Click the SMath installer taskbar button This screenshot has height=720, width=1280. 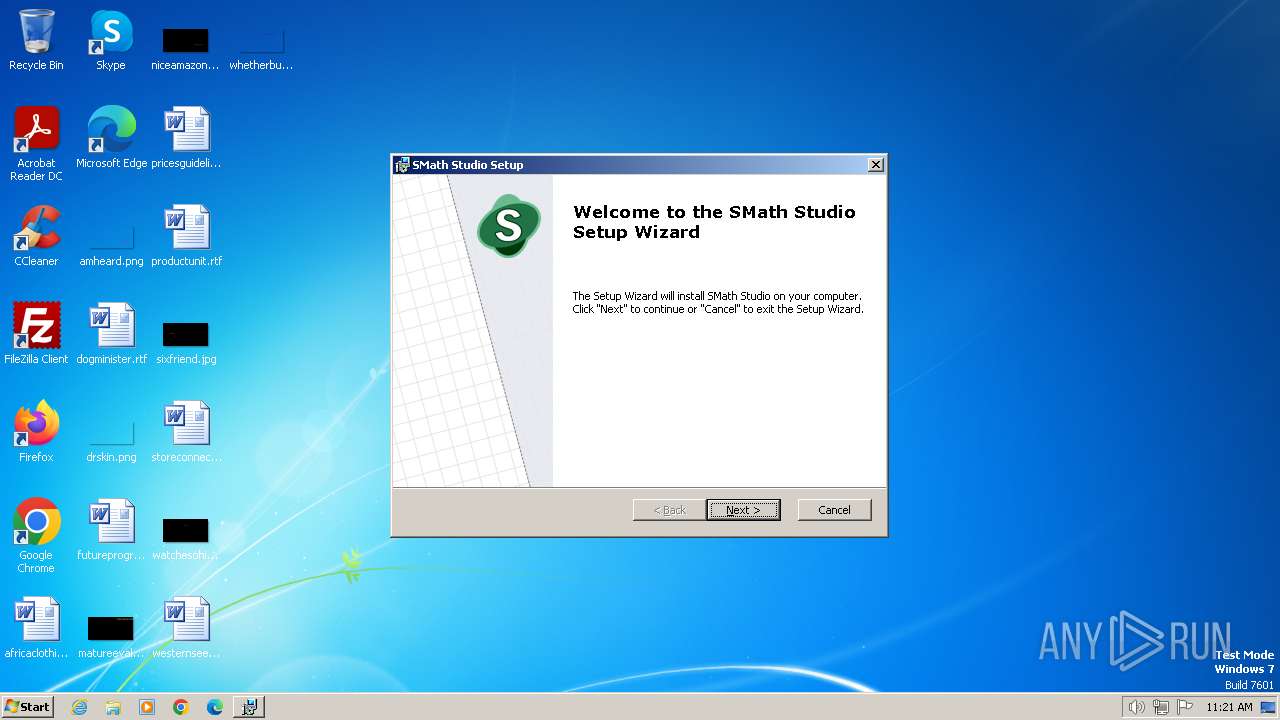249,707
